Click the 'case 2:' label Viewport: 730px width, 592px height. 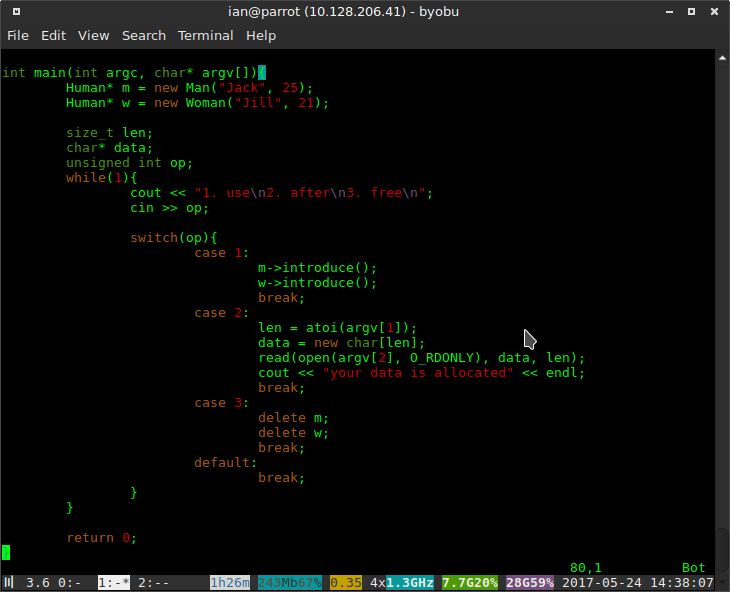click(x=222, y=313)
